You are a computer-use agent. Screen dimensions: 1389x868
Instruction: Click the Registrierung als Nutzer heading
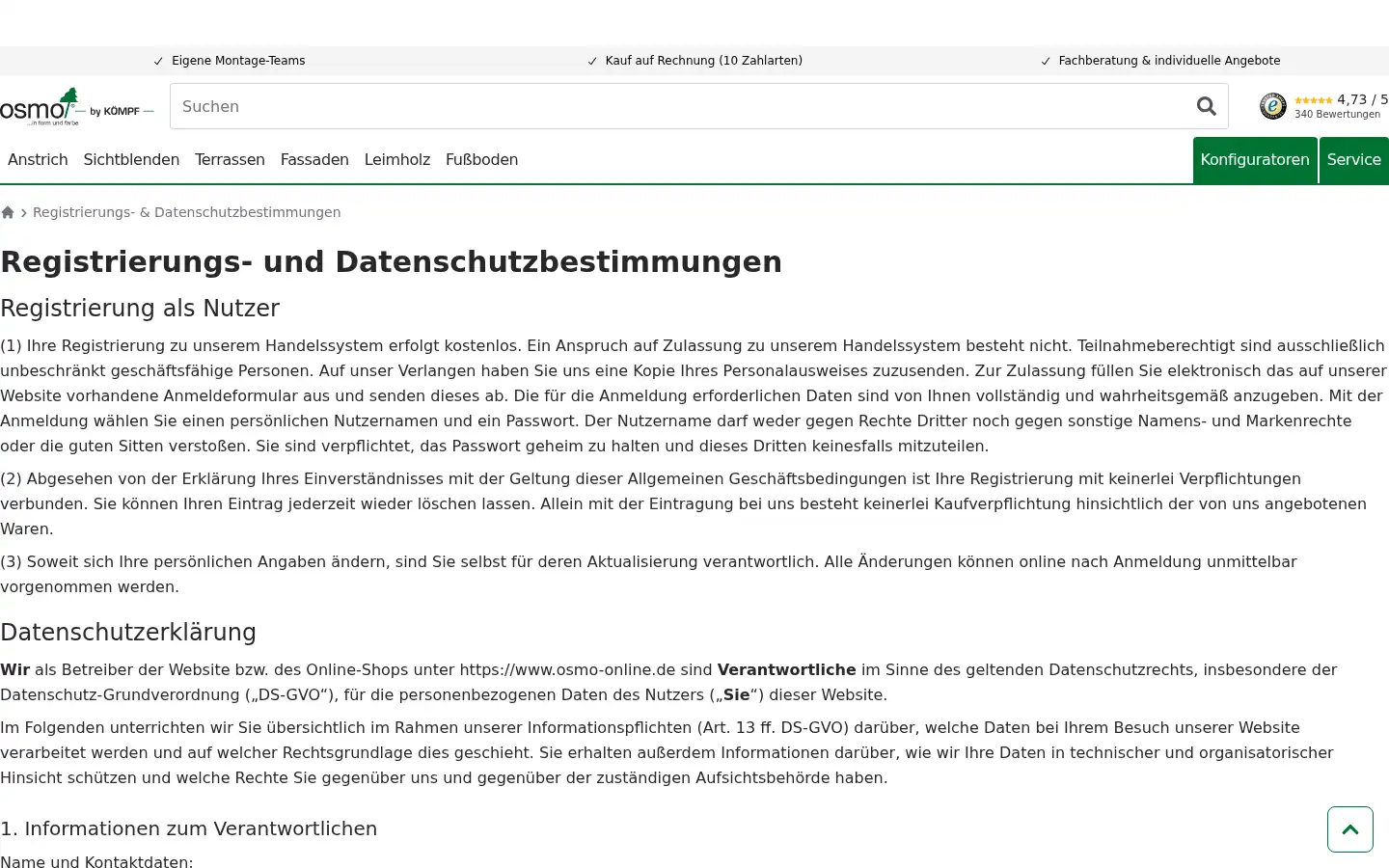click(x=140, y=309)
